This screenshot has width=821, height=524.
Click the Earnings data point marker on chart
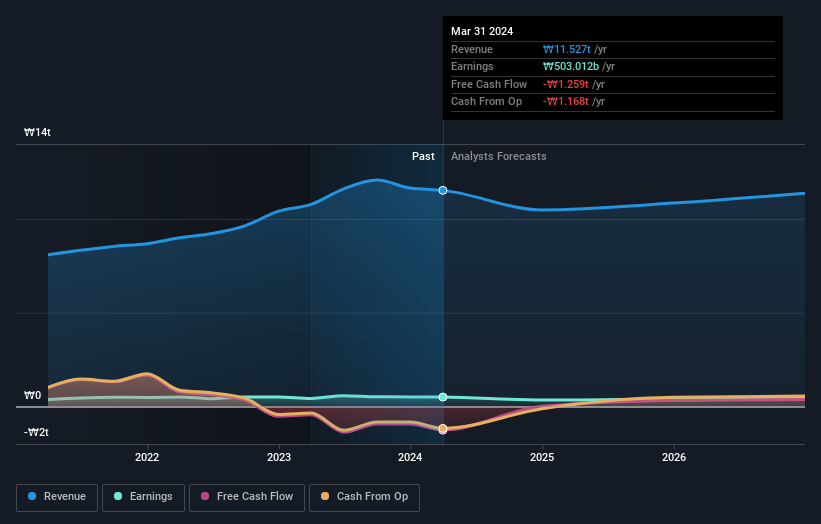[443, 397]
